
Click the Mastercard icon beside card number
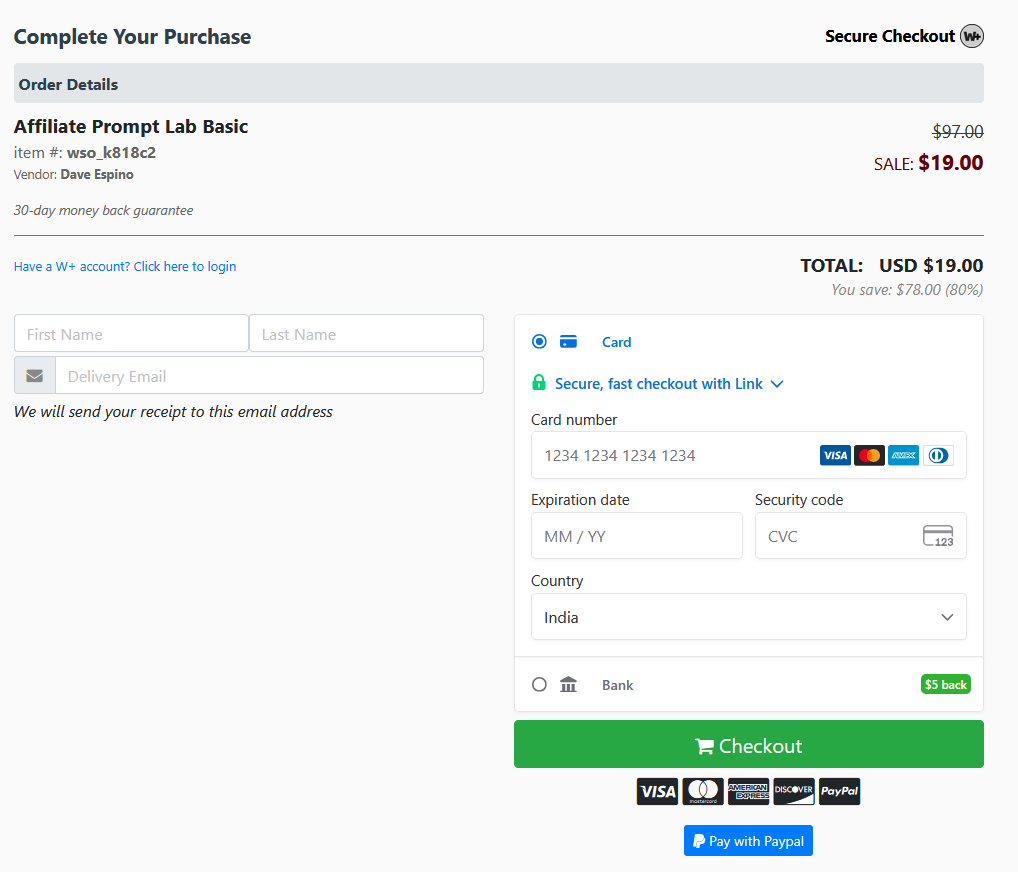(869, 455)
